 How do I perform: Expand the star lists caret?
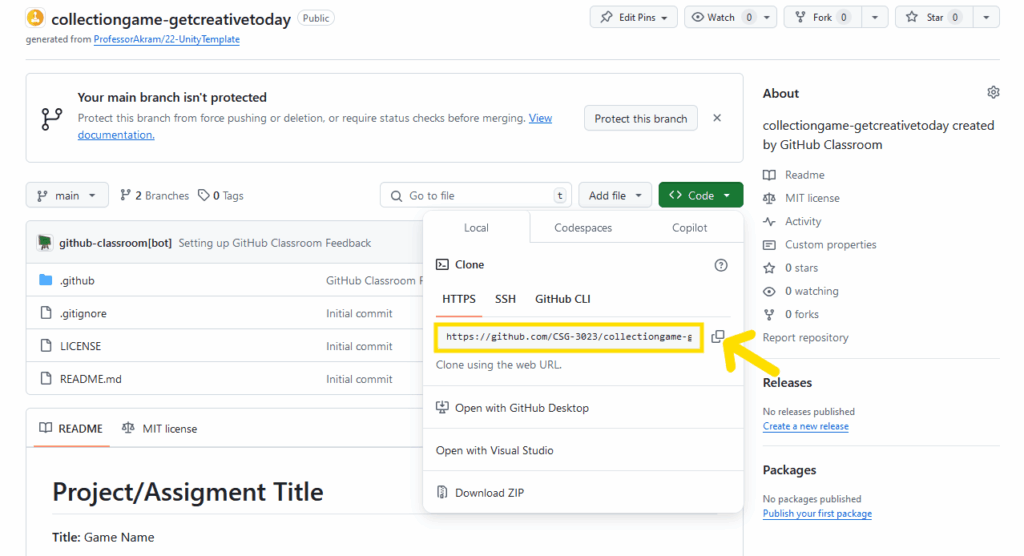coord(986,18)
